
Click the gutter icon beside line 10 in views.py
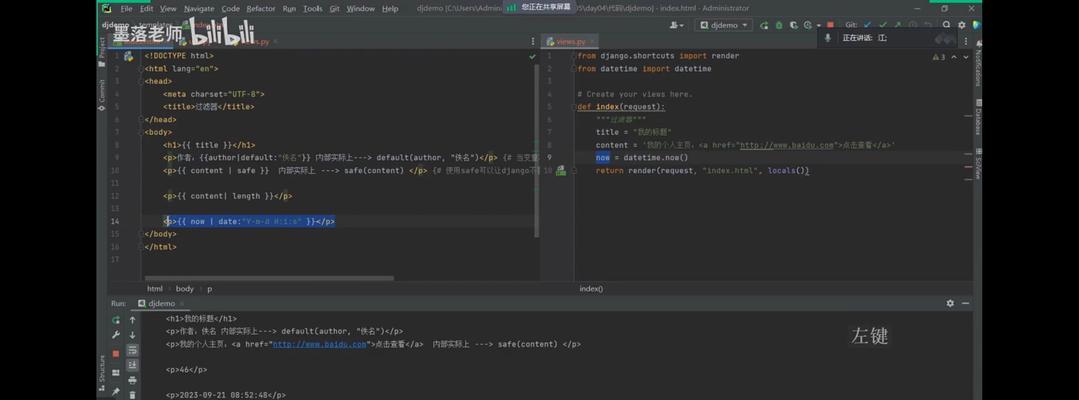(x=561, y=170)
